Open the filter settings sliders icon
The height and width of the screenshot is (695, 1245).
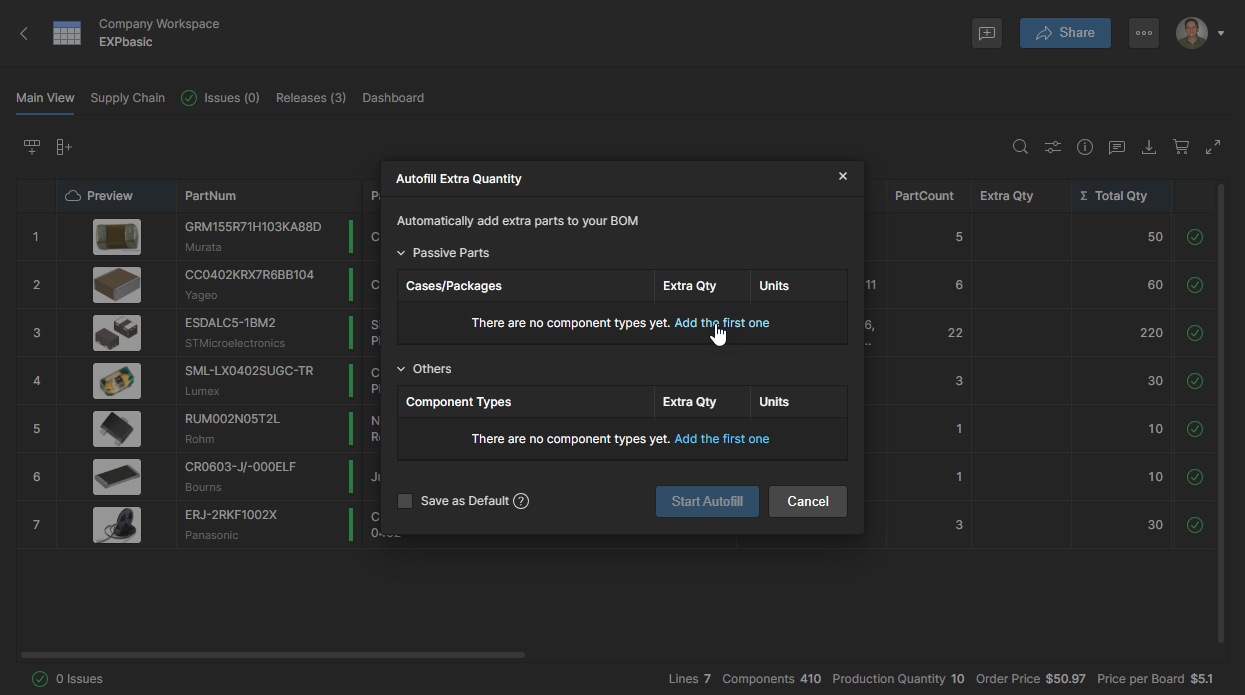point(1053,147)
